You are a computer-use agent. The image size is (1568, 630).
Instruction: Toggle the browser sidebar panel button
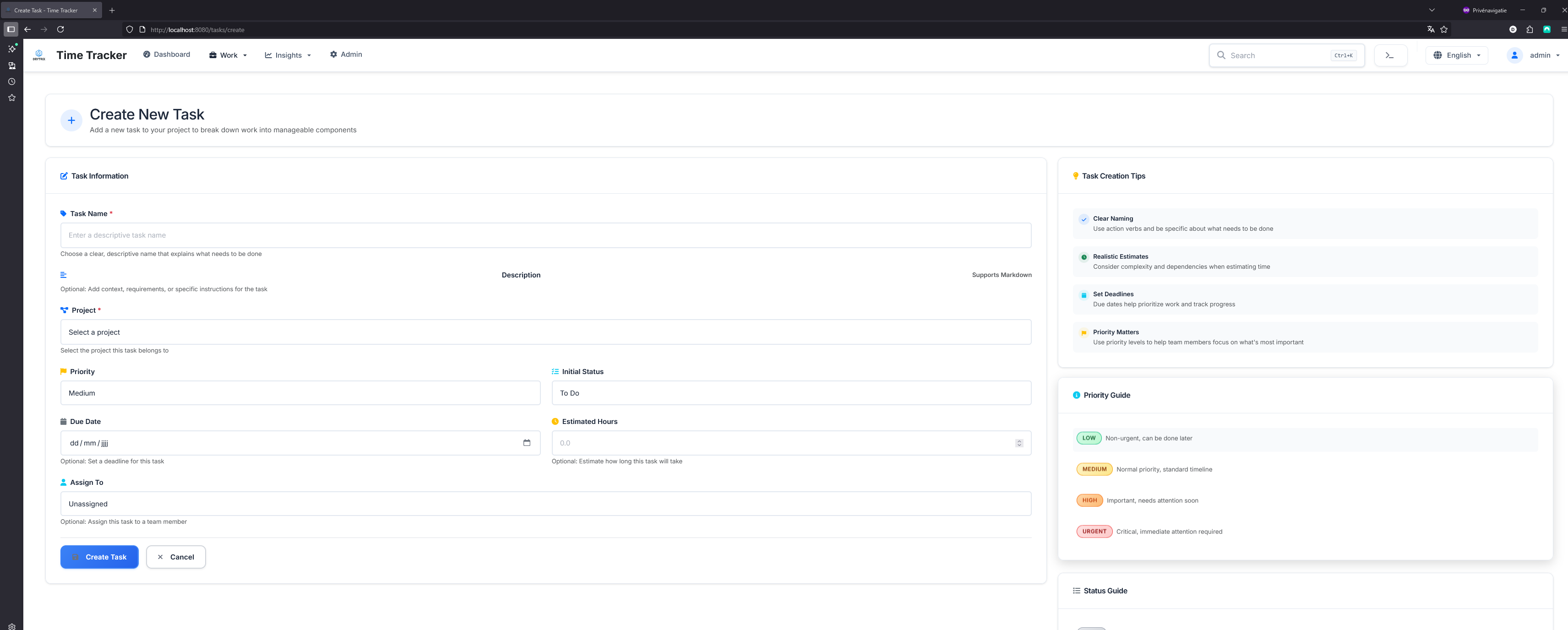(11, 29)
